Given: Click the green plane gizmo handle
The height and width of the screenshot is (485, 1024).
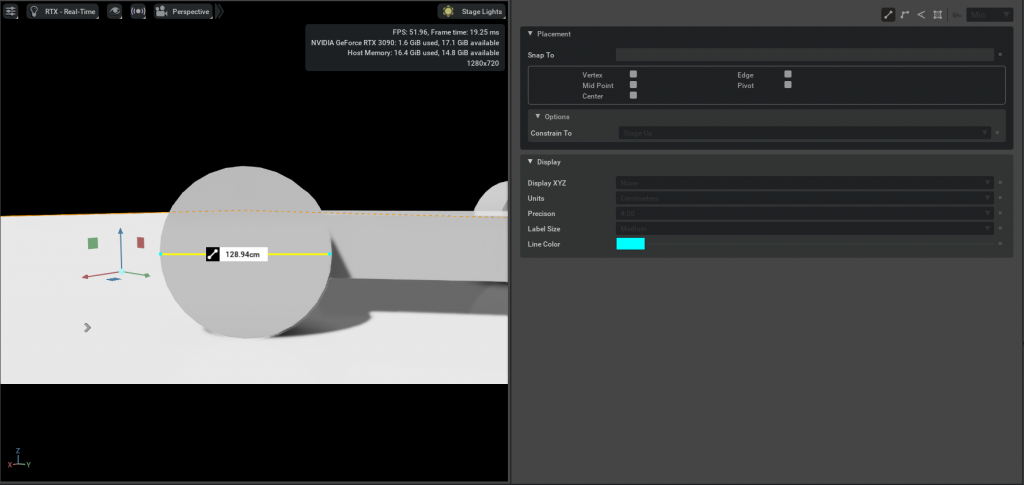Looking at the screenshot, I should coord(93,243).
